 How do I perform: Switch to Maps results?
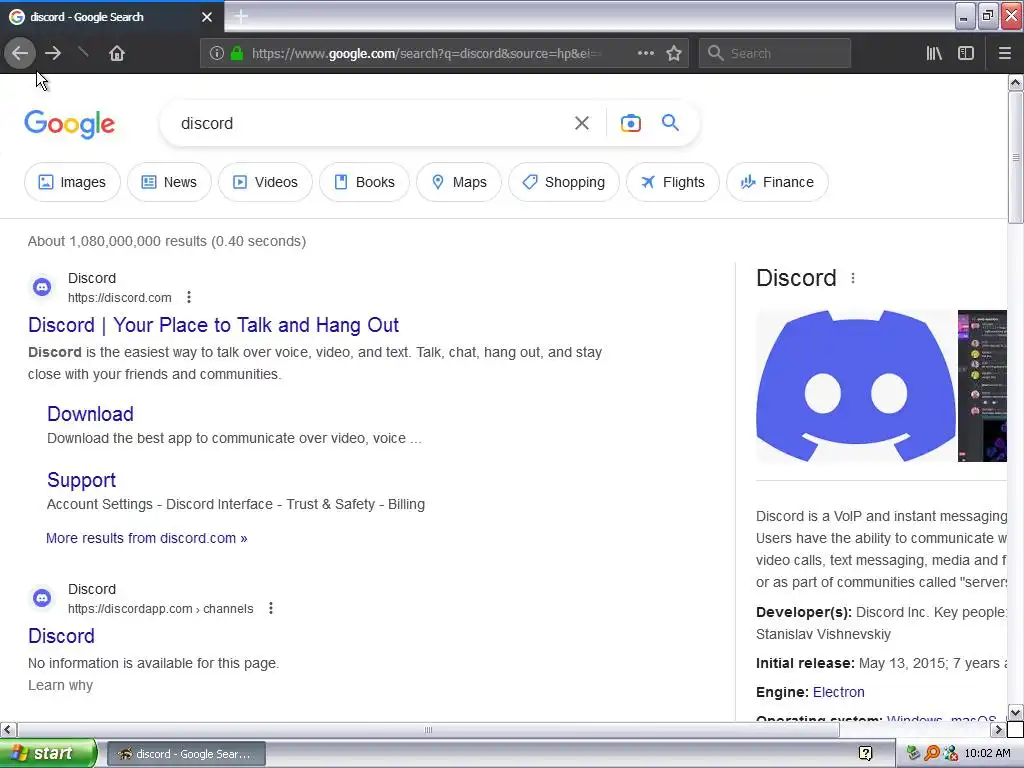point(459,182)
